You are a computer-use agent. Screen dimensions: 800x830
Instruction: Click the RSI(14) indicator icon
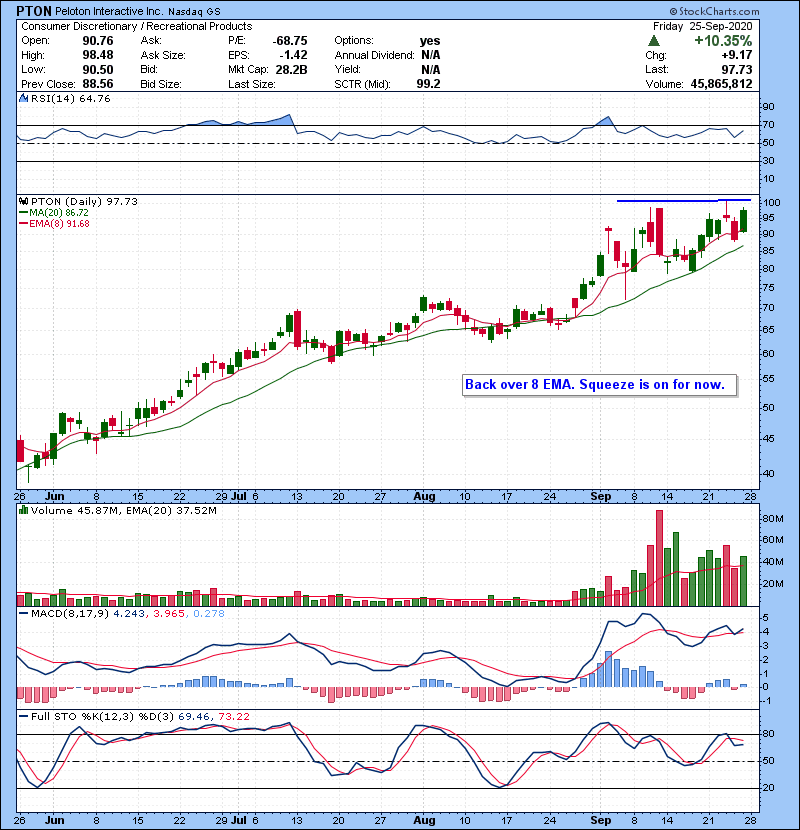[24, 98]
